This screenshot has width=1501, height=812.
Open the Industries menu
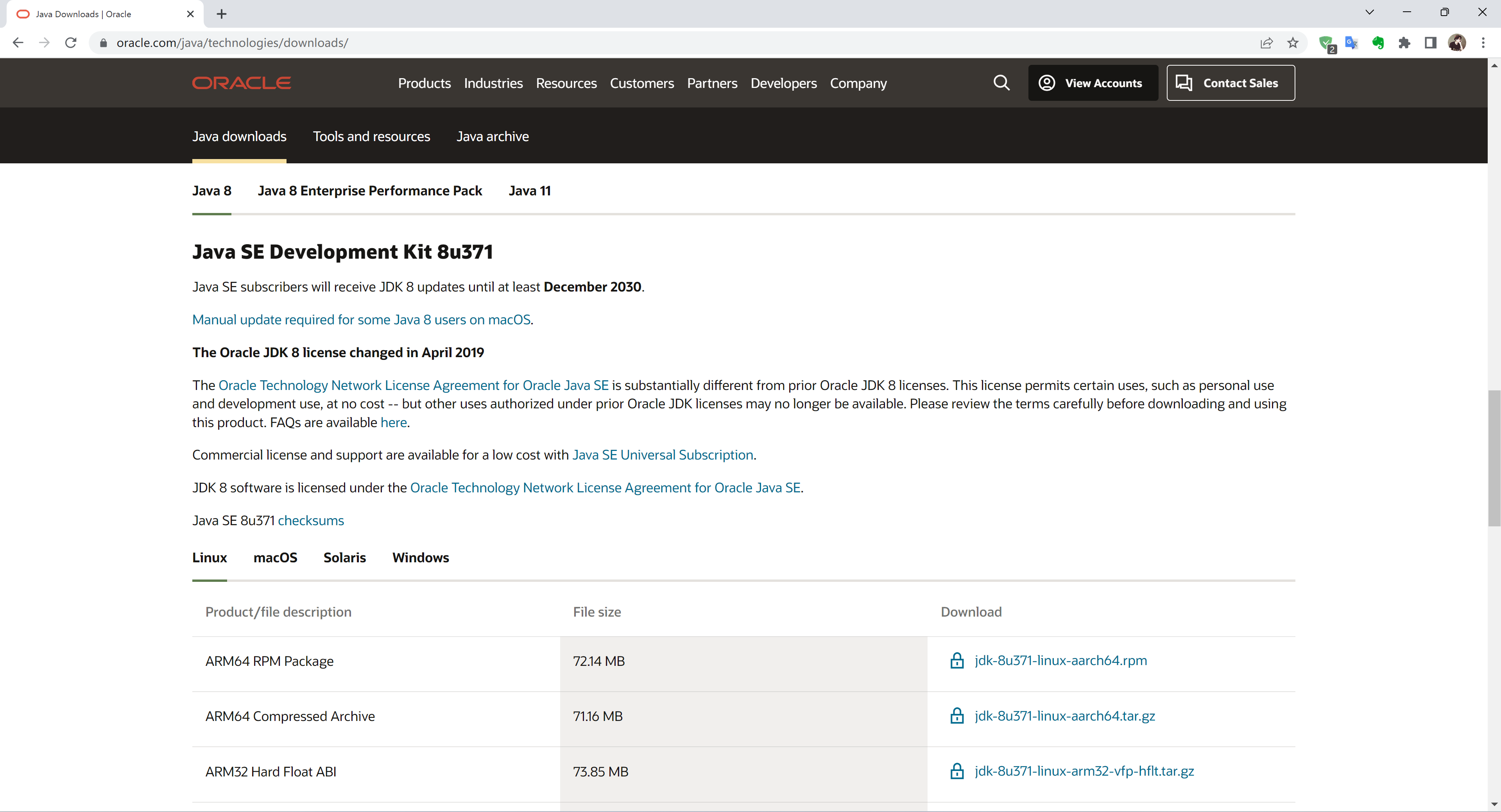click(493, 83)
